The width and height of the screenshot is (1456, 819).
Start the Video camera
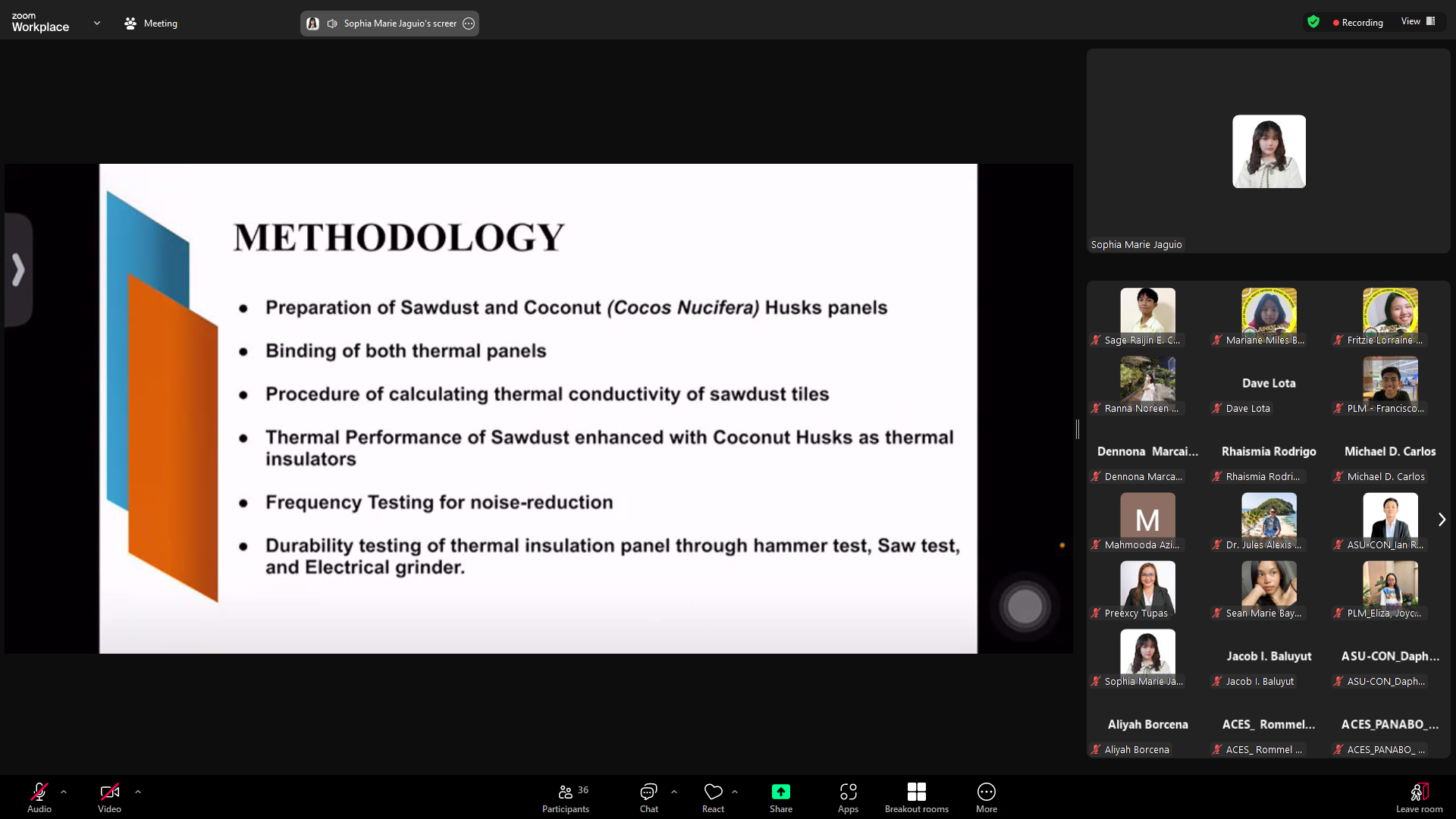[x=109, y=797]
